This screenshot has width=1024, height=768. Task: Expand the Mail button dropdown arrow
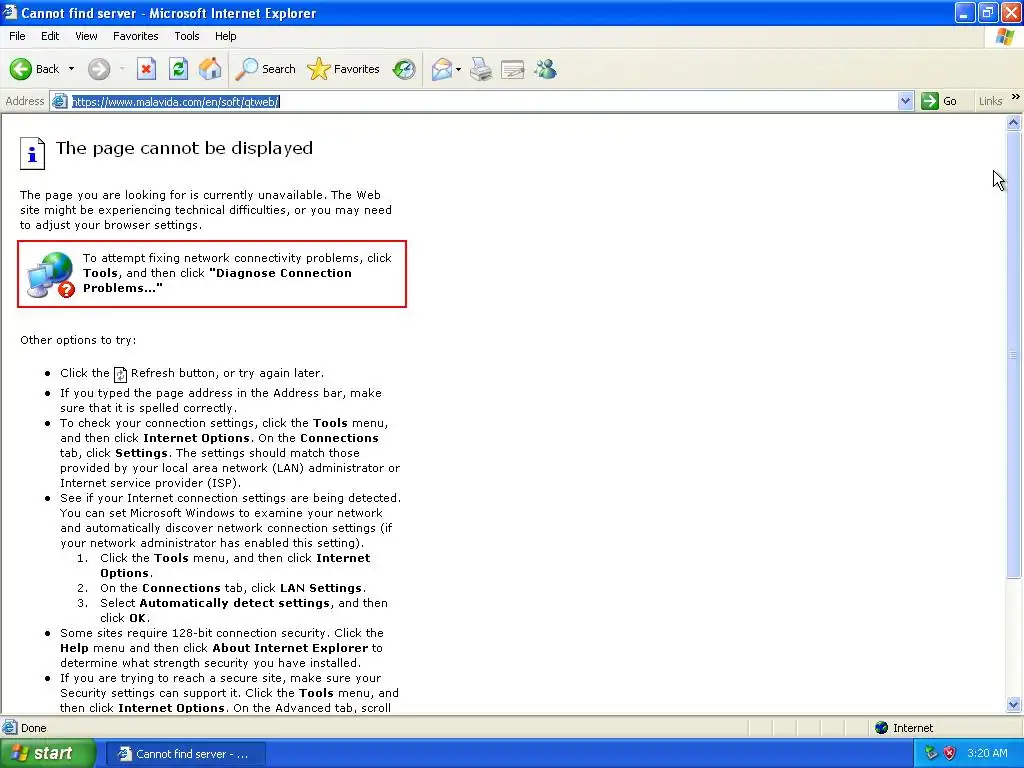click(458, 69)
